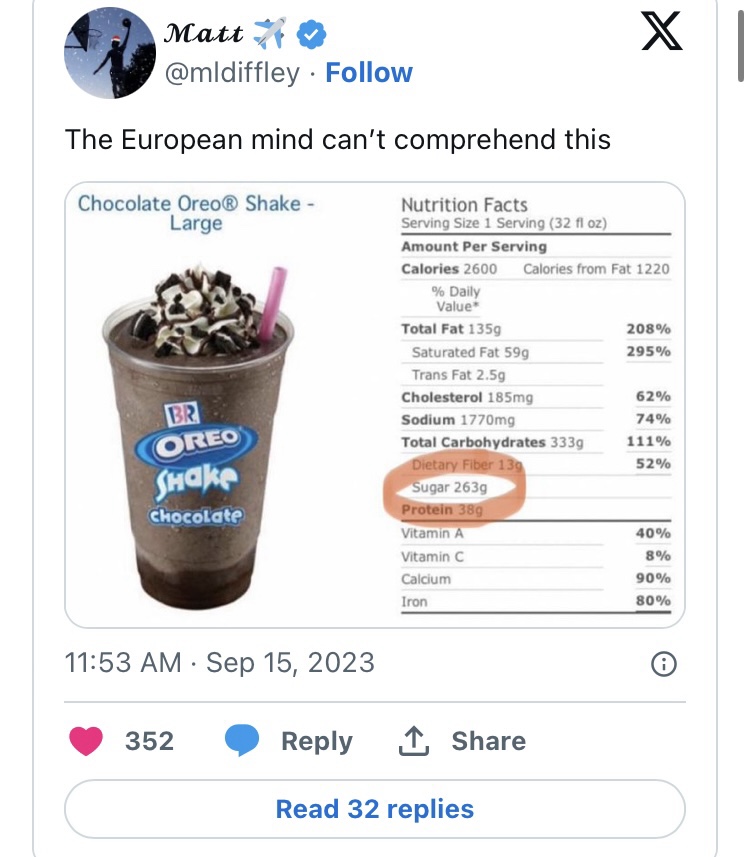
Task: Like the tweet with the heart icon
Action: tap(88, 741)
